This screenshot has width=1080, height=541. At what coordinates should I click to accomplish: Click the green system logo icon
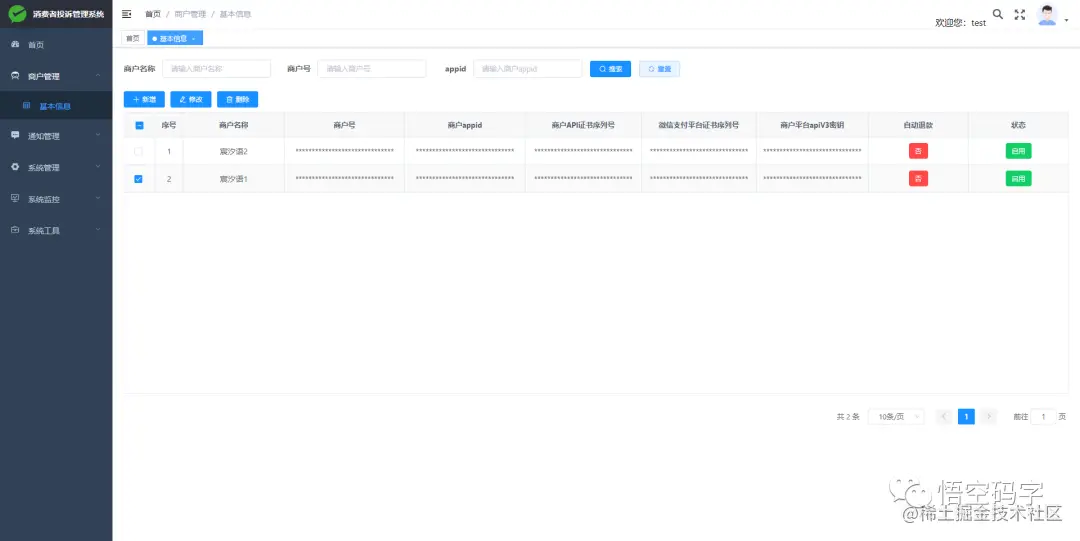point(17,14)
